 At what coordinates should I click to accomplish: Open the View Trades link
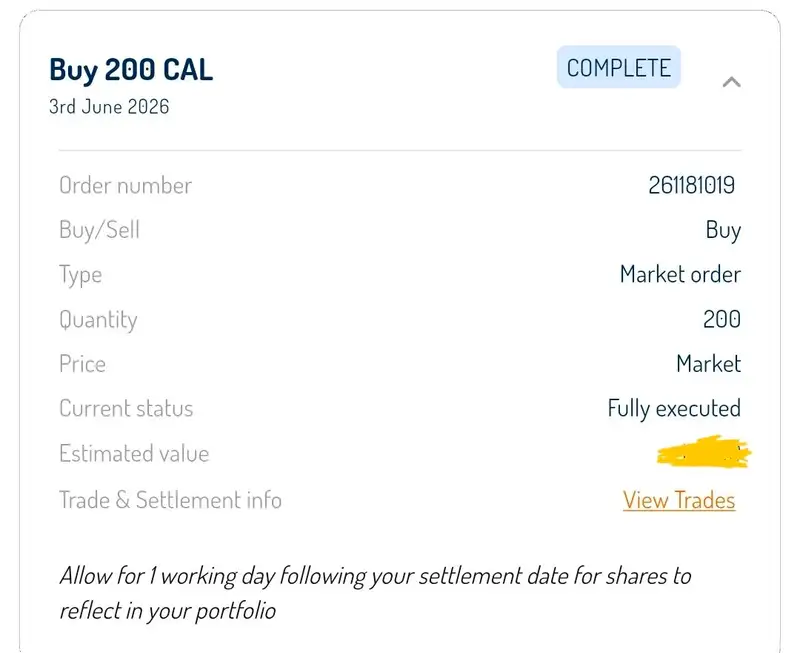pos(679,500)
